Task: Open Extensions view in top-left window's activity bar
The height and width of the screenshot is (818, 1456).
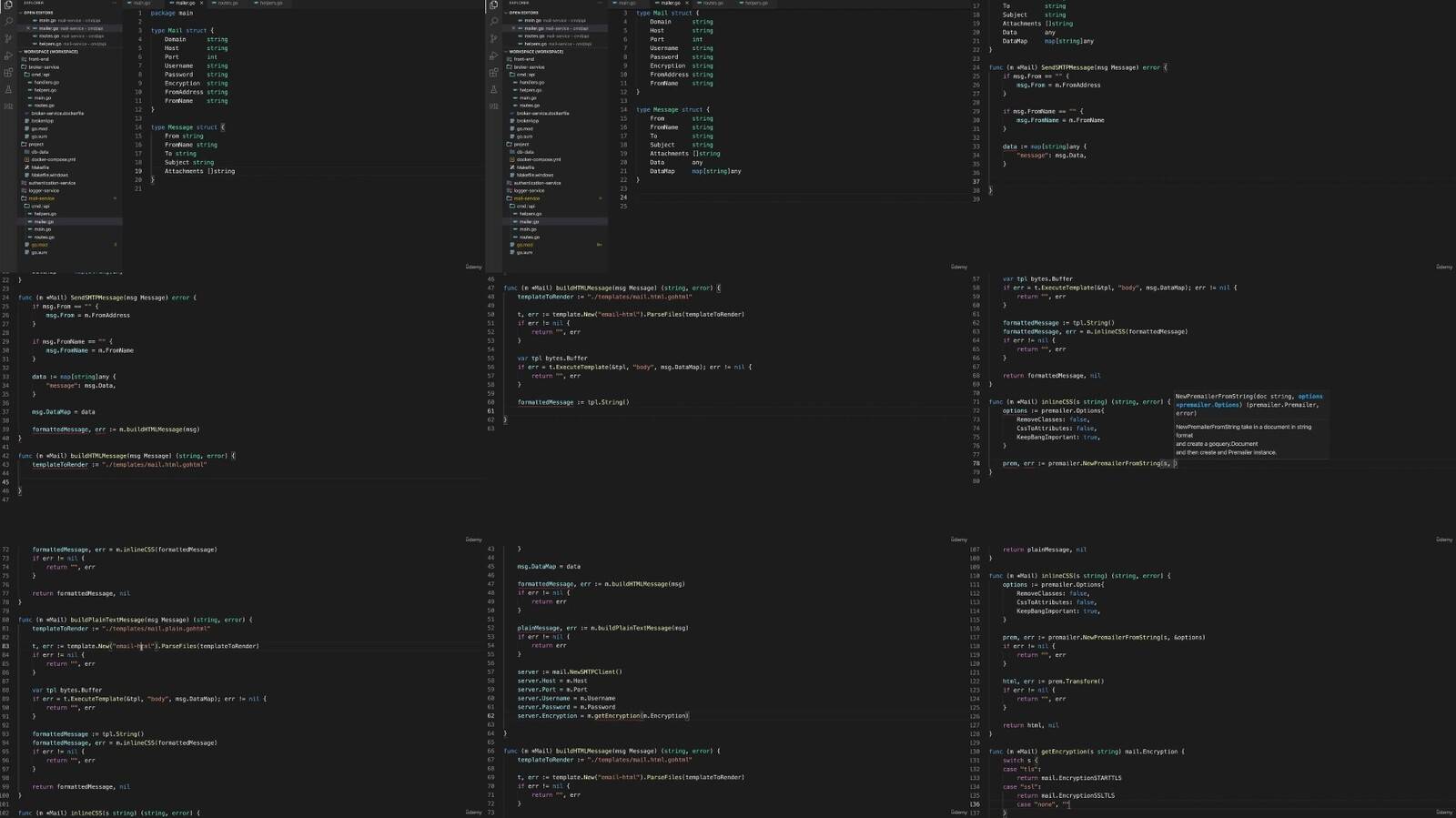Action: click(x=8, y=73)
